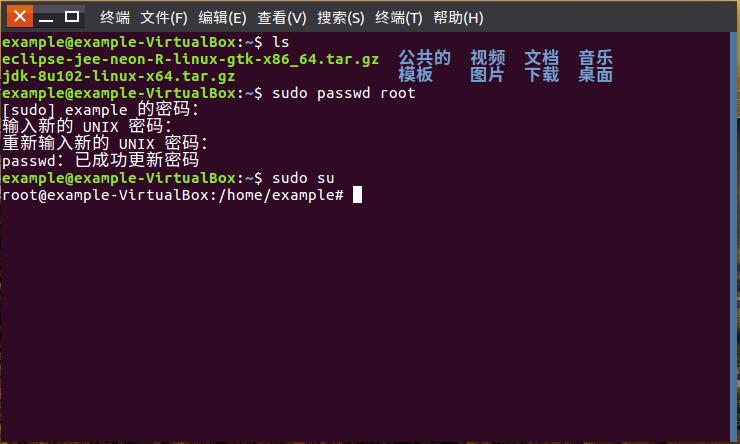Screen dimensions: 740x444
Task: Open the 编辑(E) menu
Action: pyautogui.click(x=222, y=18)
